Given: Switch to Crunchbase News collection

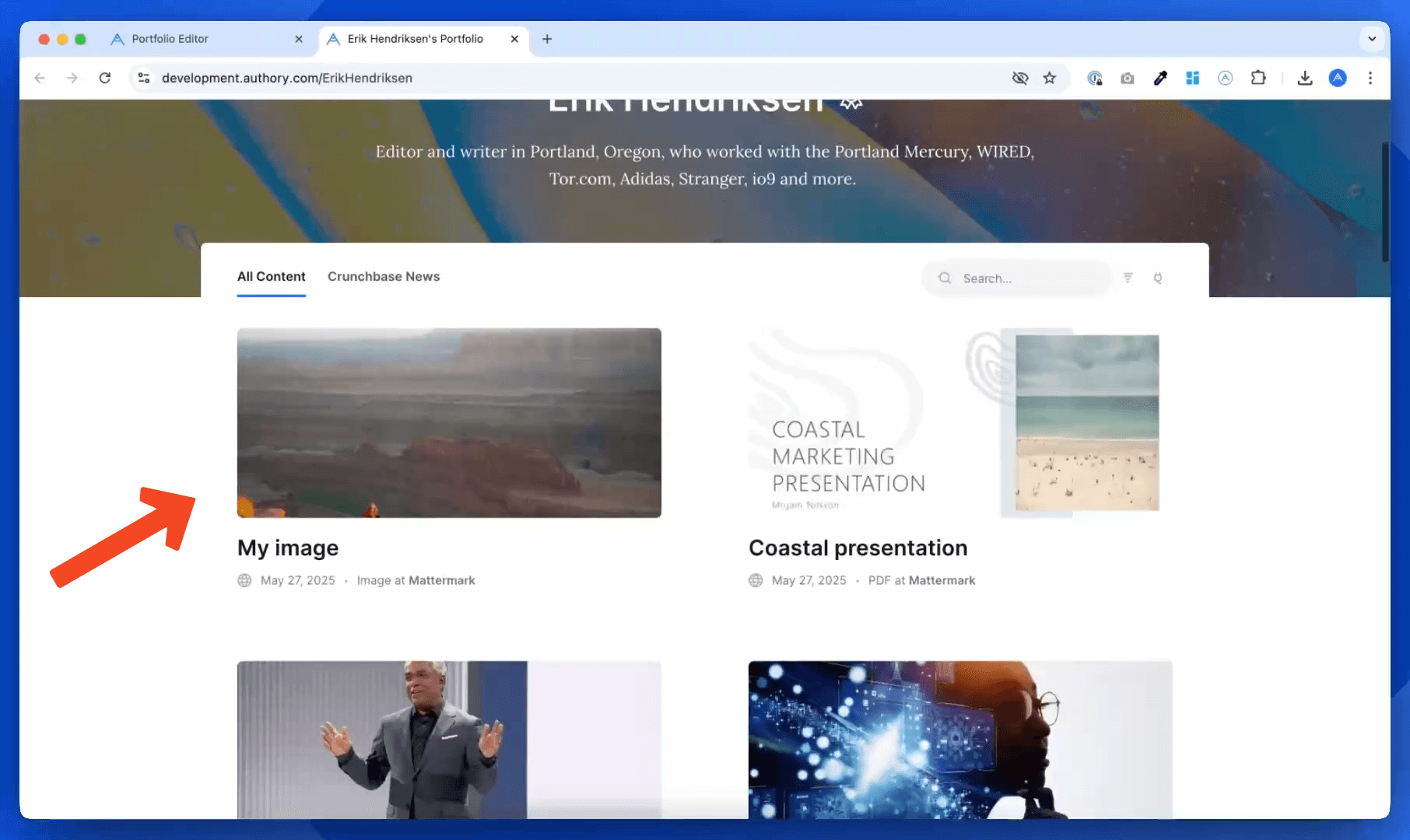Looking at the screenshot, I should pos(384,277).
